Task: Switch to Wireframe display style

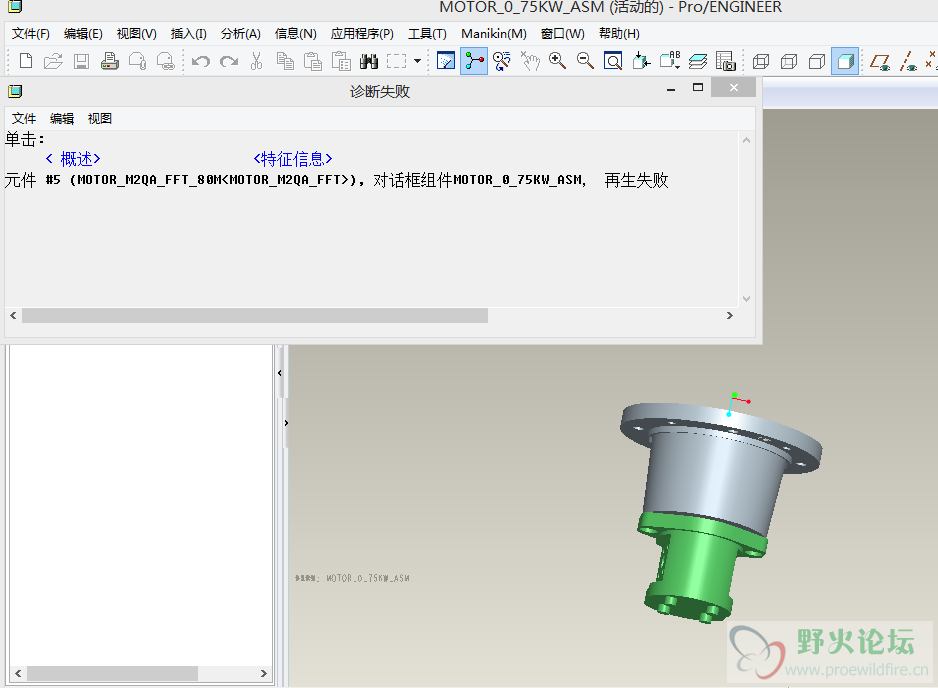Action: click(761, 61)
